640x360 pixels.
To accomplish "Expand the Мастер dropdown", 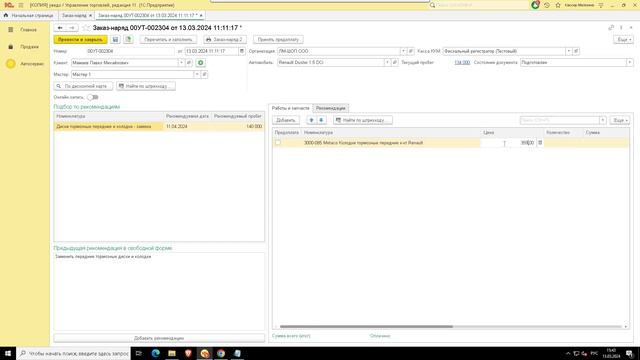I will 197,75.
